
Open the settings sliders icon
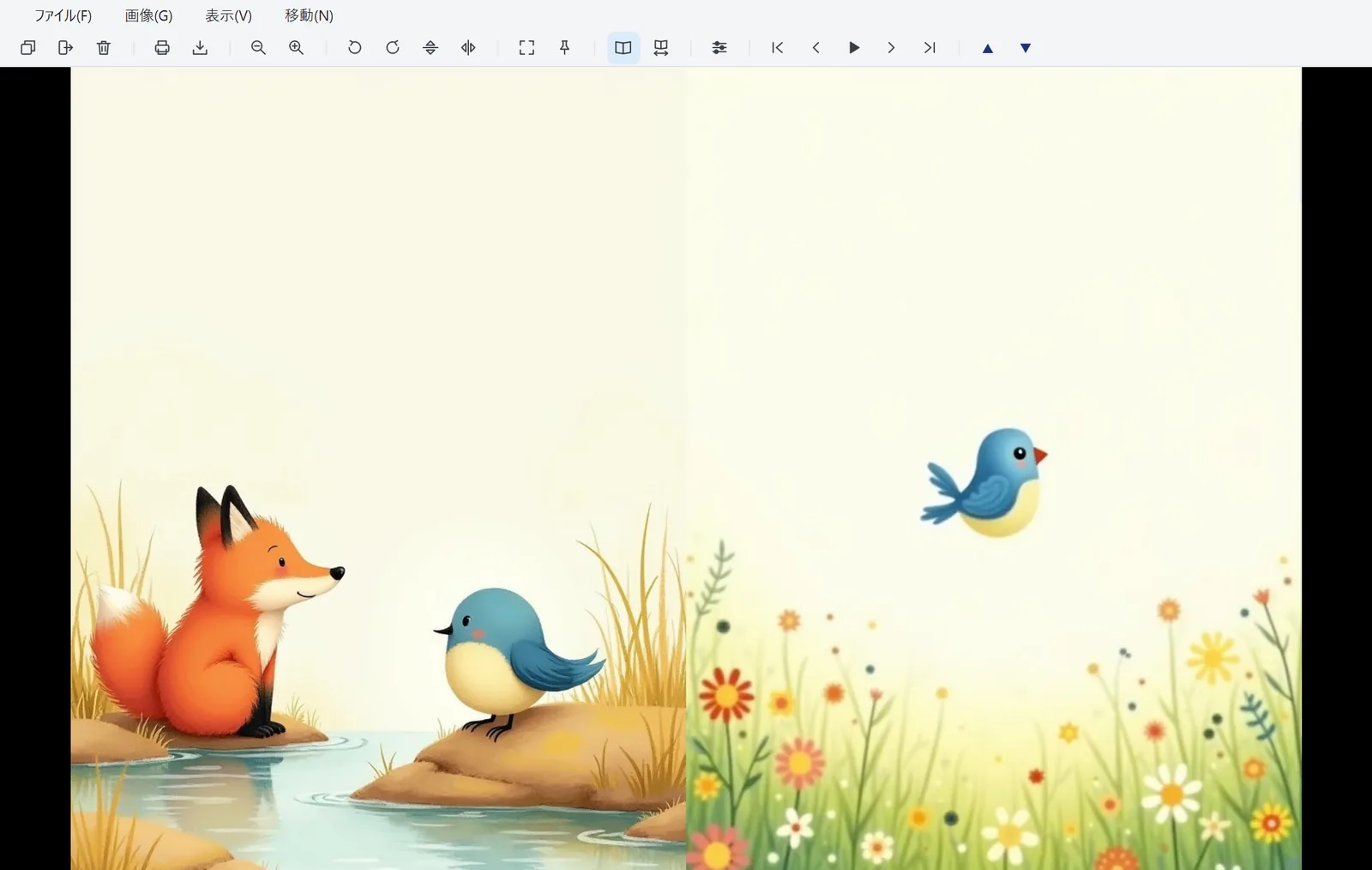point(719,48)
